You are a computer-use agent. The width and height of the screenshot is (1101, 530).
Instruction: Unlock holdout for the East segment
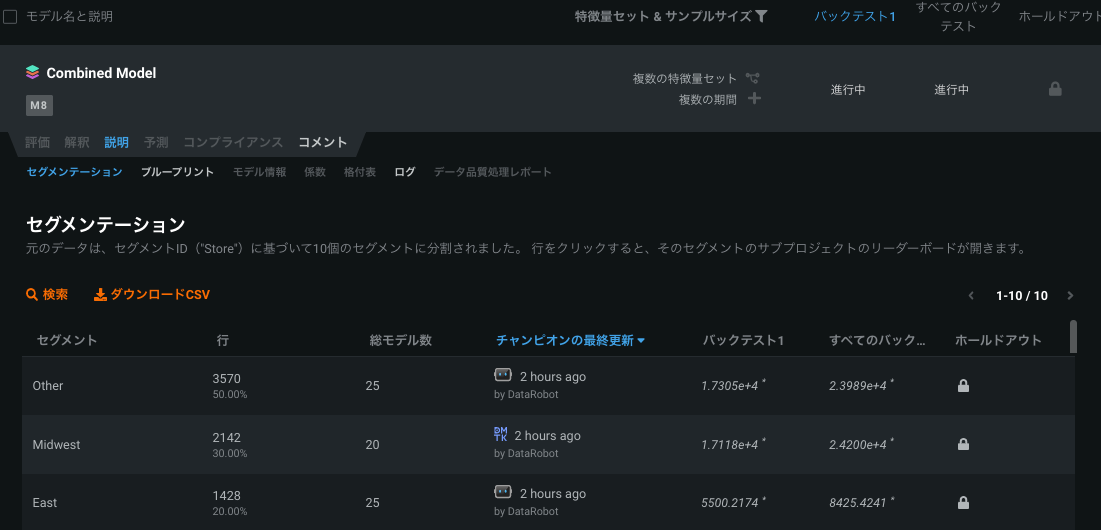963,502
